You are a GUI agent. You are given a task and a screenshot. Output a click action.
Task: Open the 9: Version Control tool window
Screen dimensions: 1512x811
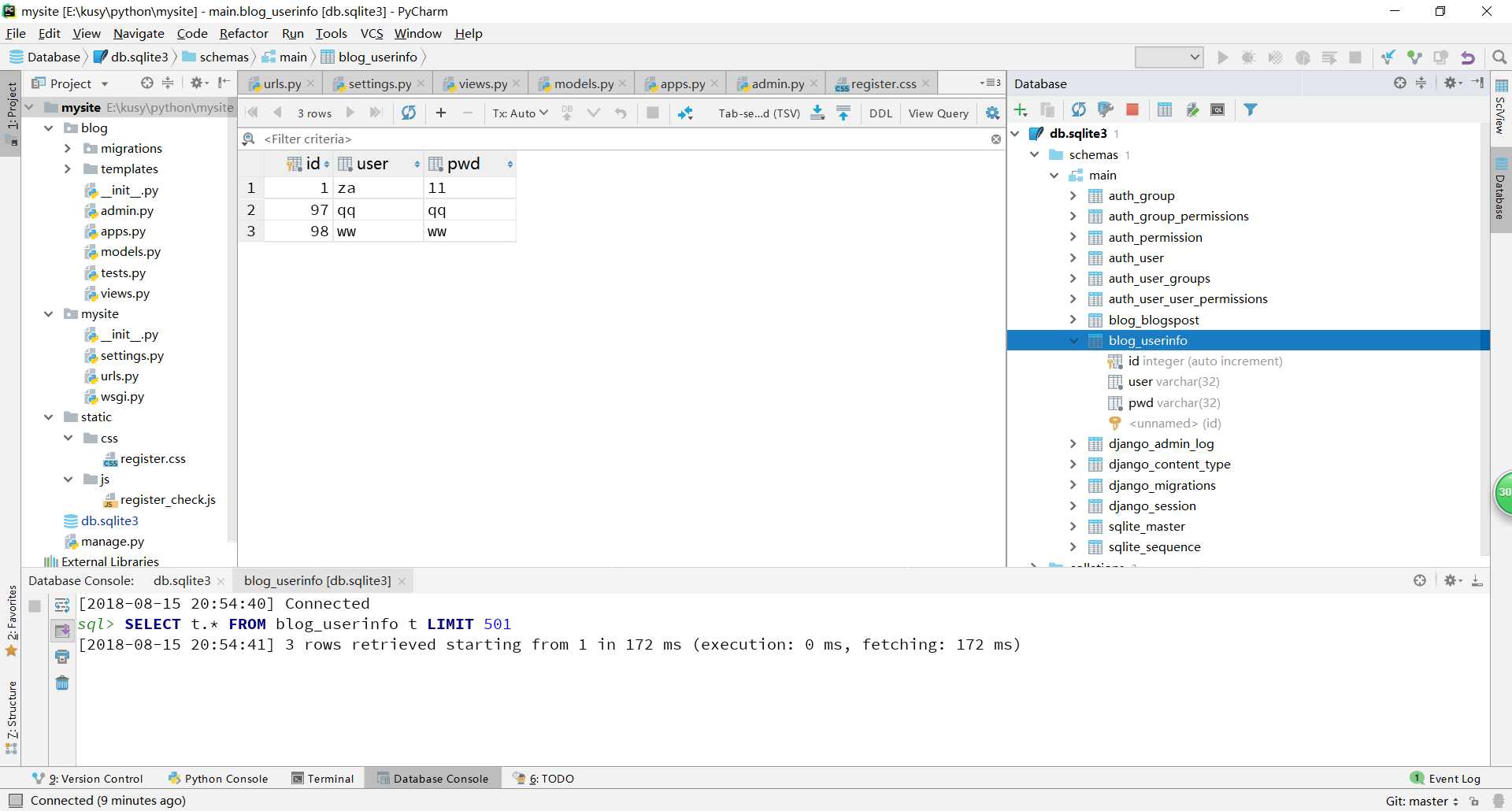coord(87,779)
